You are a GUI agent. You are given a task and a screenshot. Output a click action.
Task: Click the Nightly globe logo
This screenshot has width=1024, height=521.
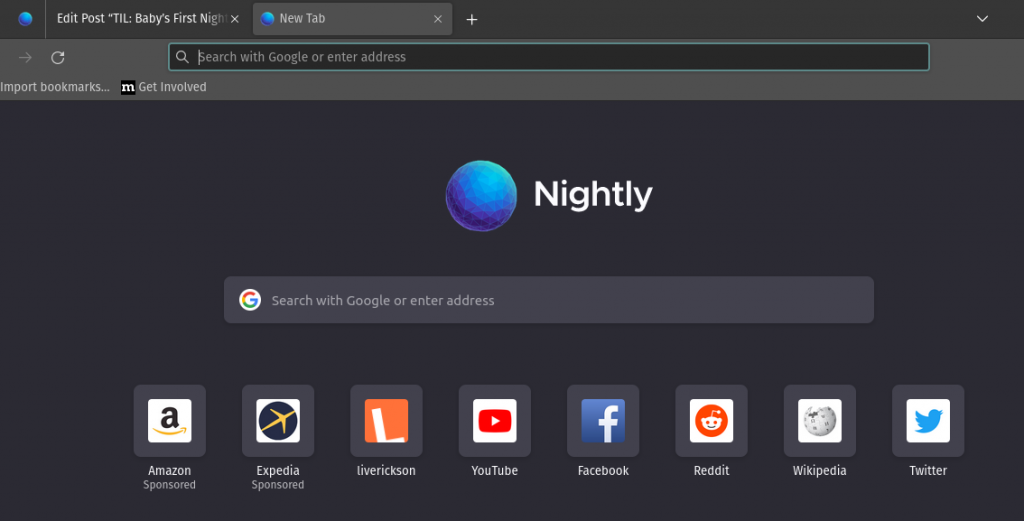(481, 195)
